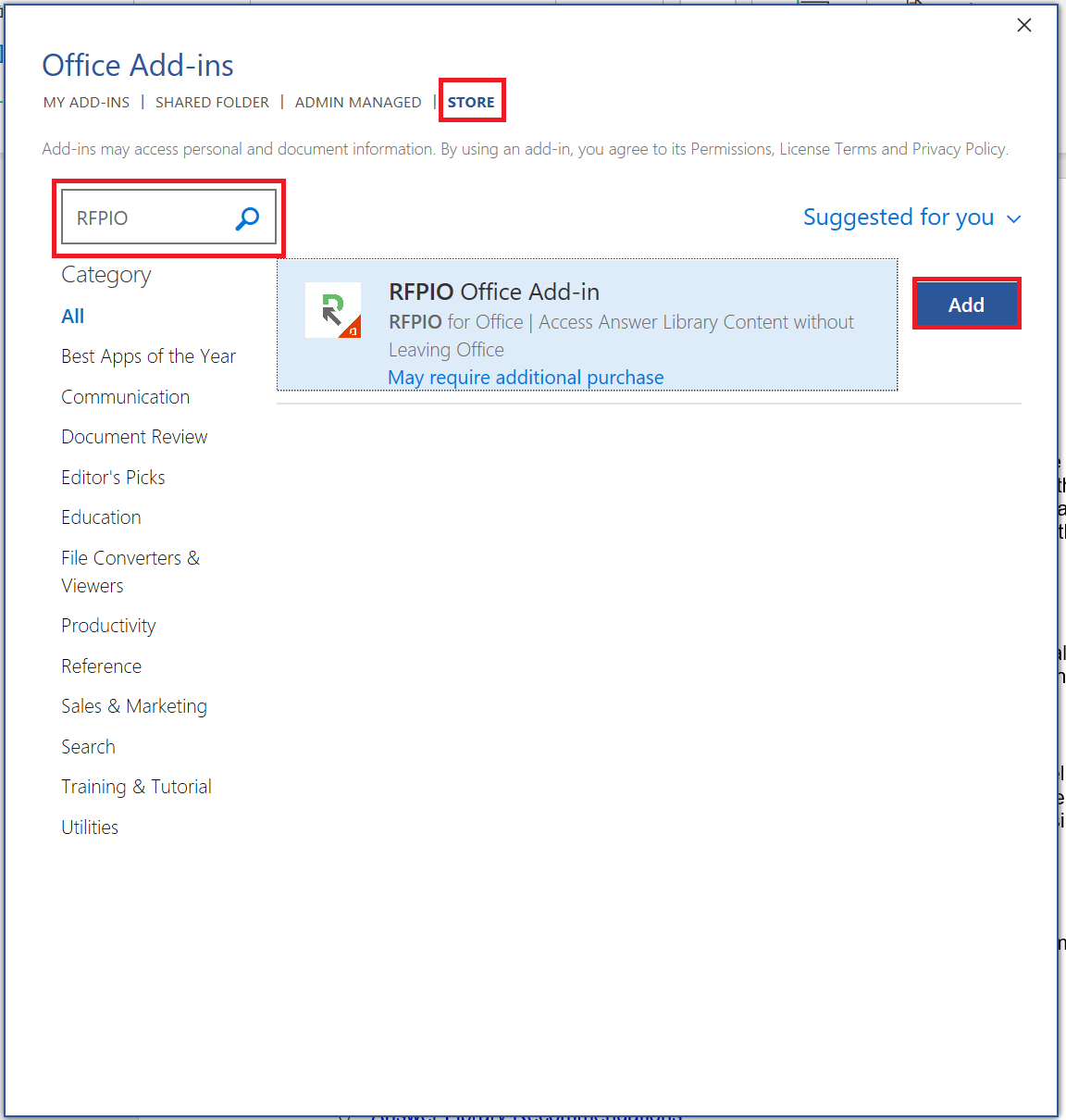Select the Education category

click(x=101, y=517)
